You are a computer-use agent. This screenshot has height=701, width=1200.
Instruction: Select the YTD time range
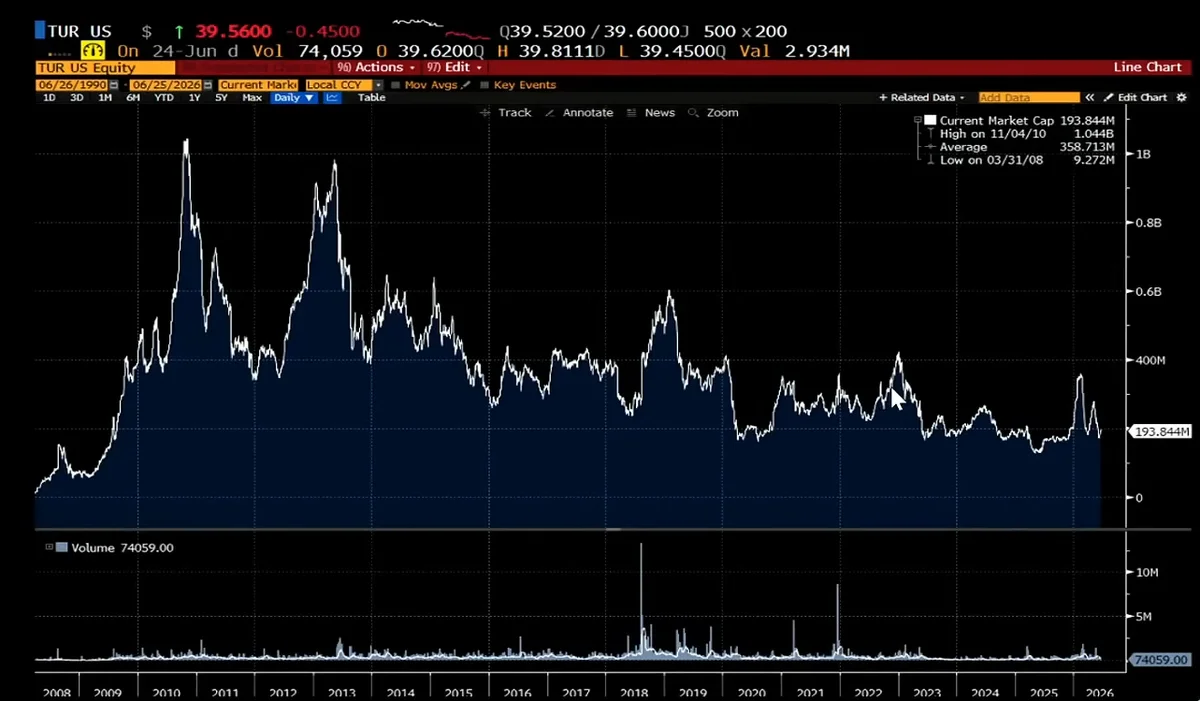pos(164,98)
